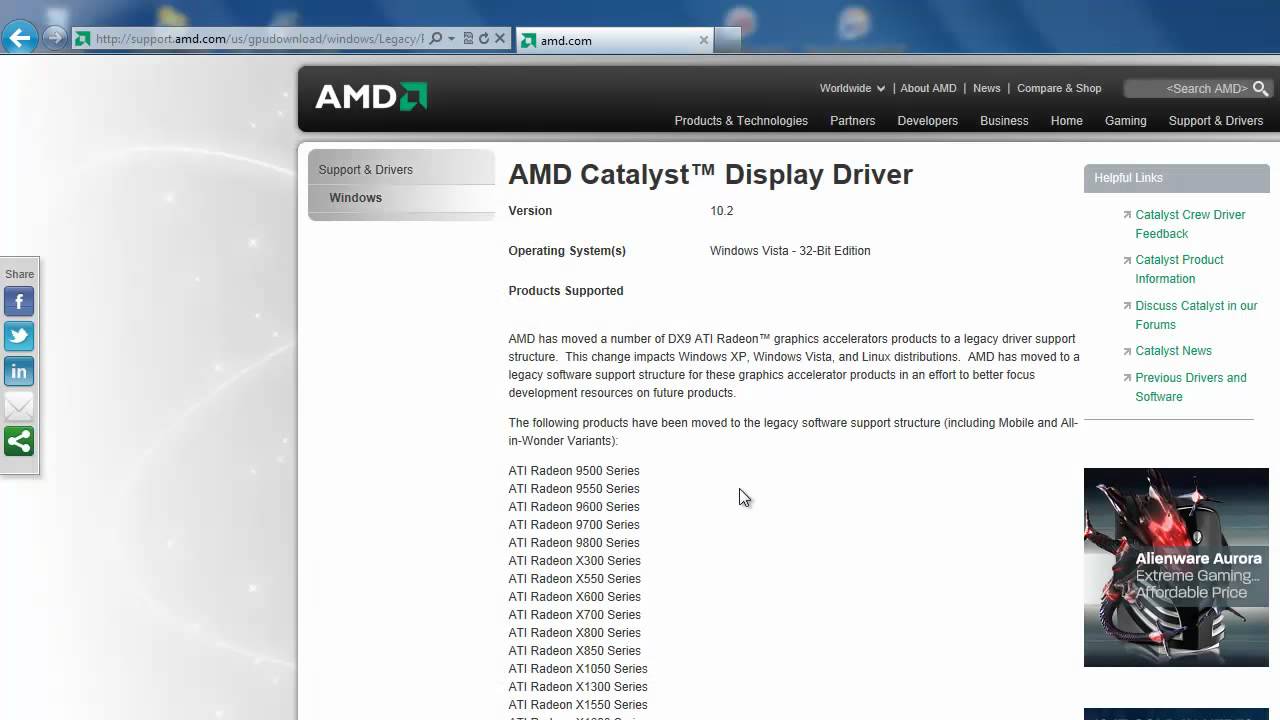Screen dimensions: 1280x720
Task: Open the Gaming menu
Action: coord(1125,121)
